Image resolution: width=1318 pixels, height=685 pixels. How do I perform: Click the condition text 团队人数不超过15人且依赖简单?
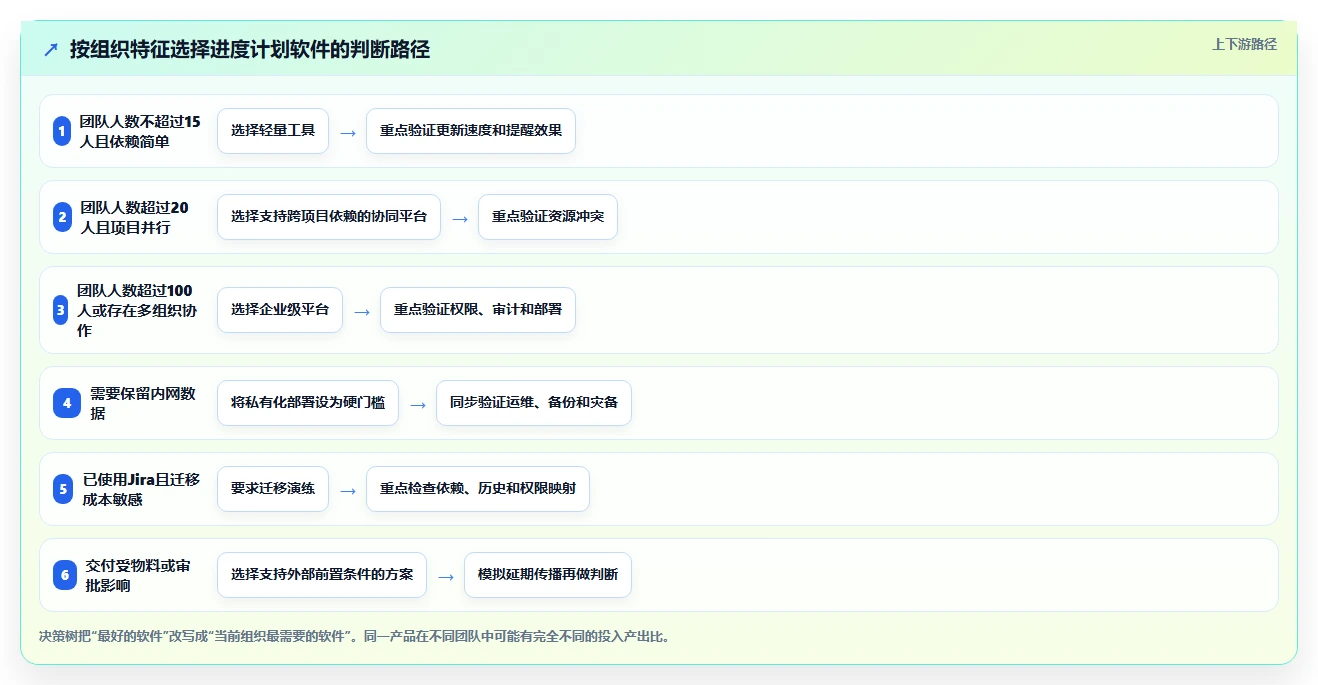(x=140, y=131)
